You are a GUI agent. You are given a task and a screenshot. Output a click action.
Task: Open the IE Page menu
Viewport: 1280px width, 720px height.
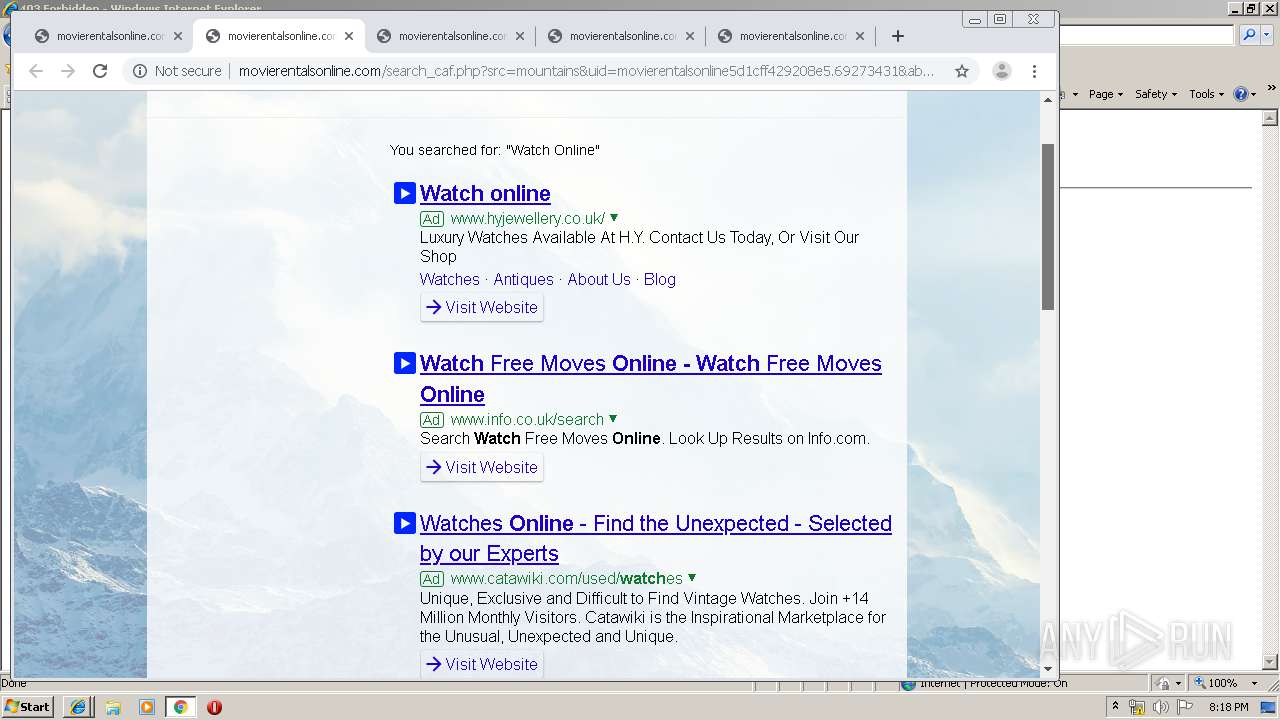[x=1106, y=94]
